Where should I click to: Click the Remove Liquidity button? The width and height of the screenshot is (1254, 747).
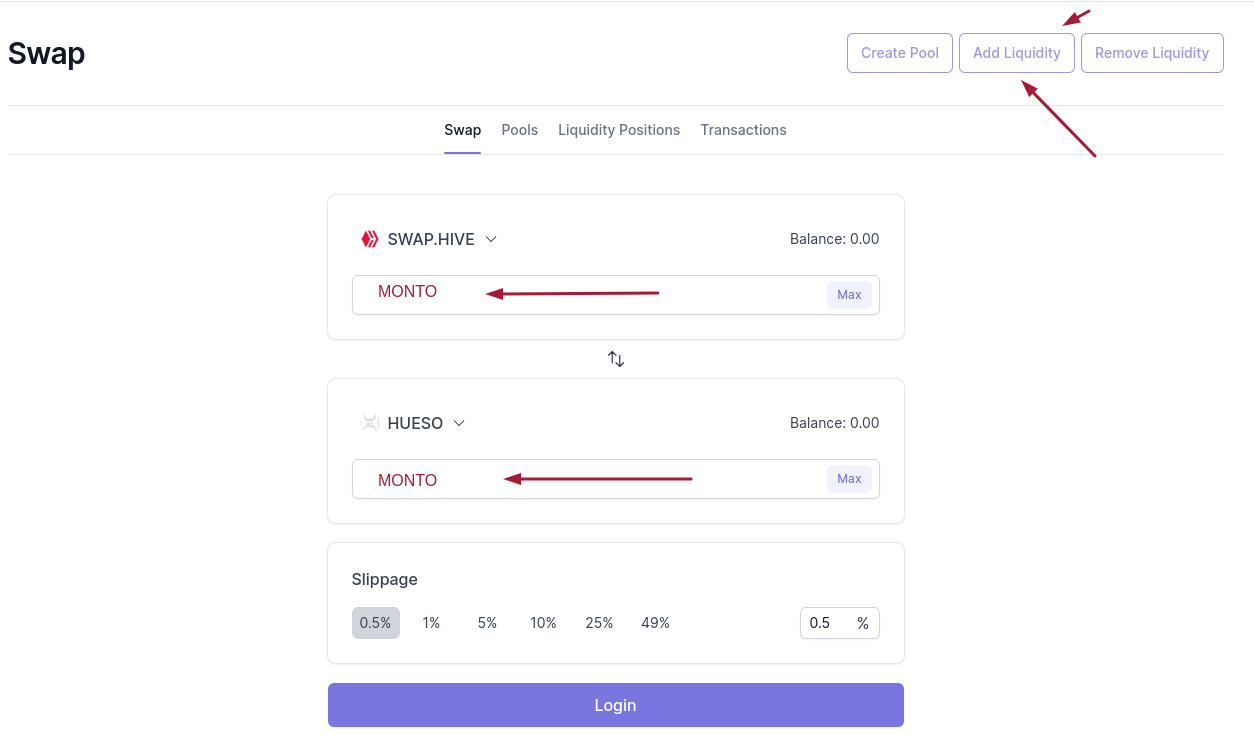click(1152, 53)
